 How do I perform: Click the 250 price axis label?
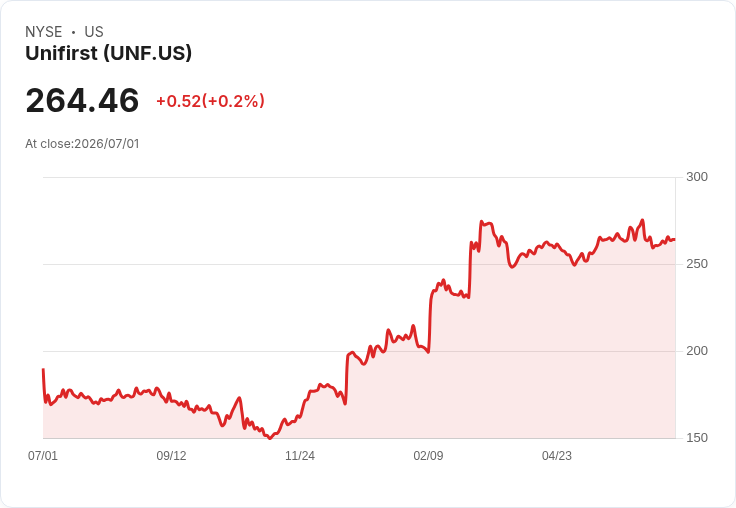click(697, 264)
